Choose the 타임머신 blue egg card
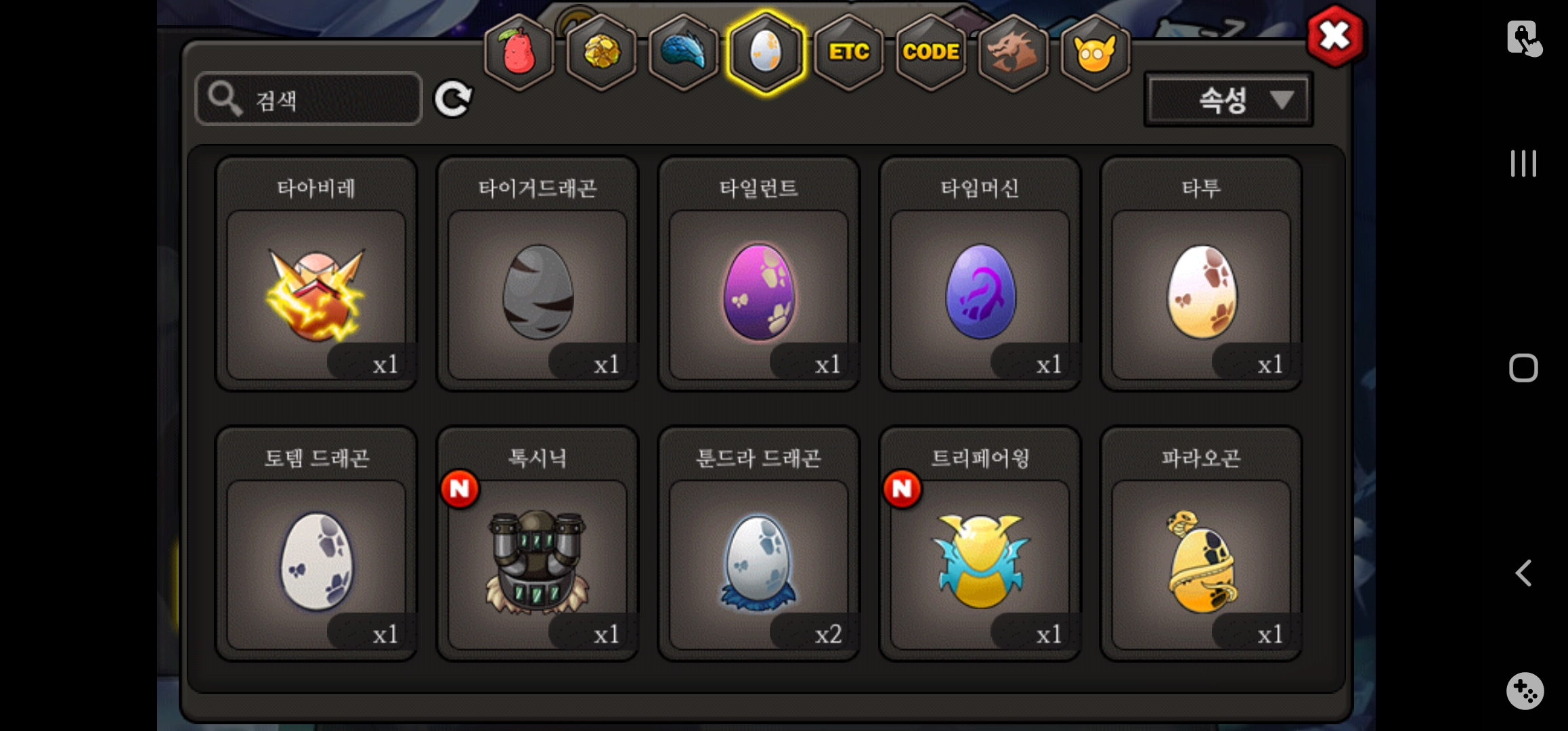The width and height of the screenshot is (1568, 731). pos(980,274)
